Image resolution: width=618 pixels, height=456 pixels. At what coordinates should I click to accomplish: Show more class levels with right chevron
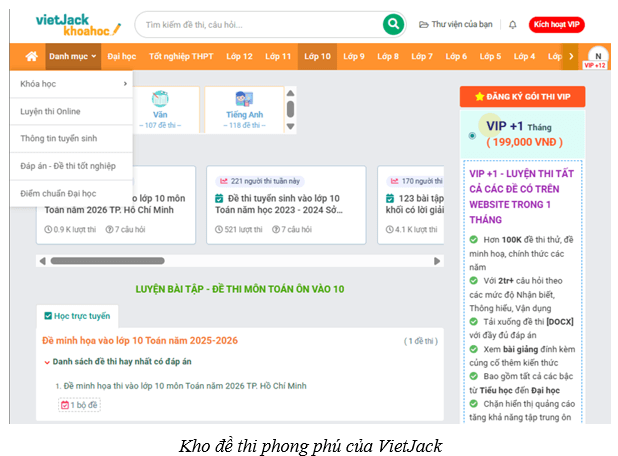coord(571,56)
